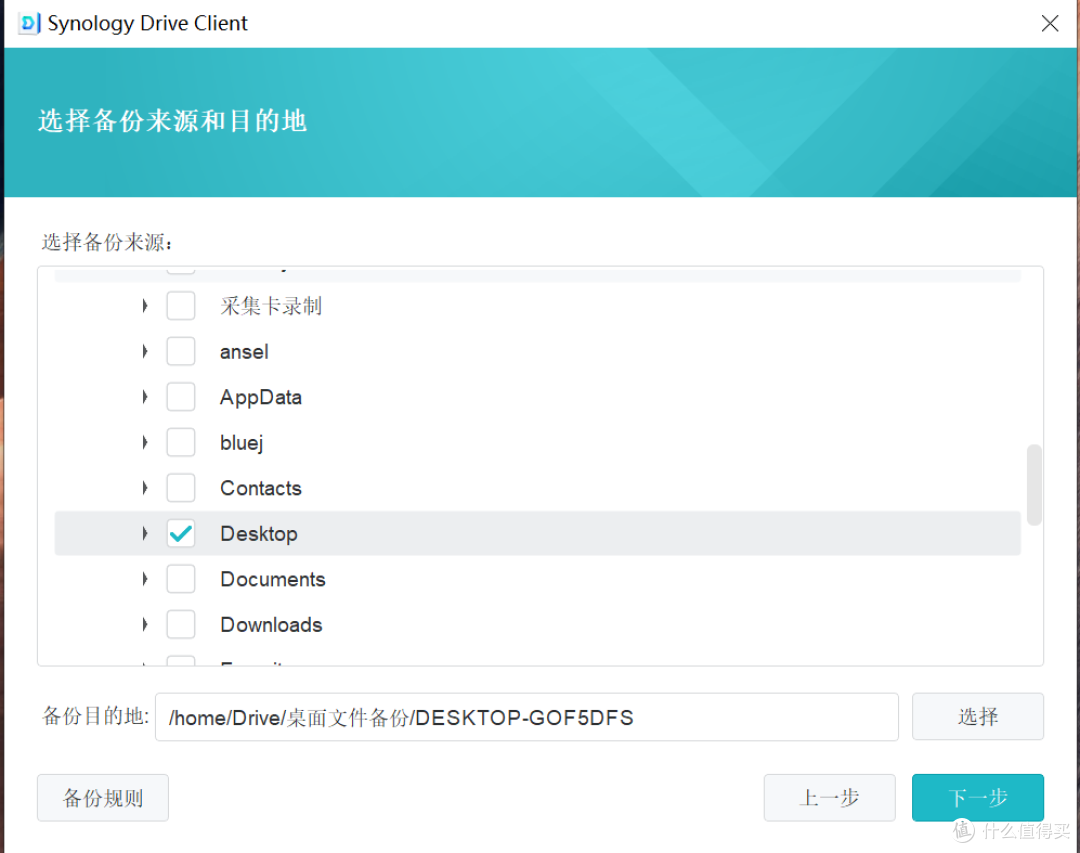This screenshot has height=853, width=1080.
Task: Expand the 采集卡录制 folder tree
Action: [x=145, y=305]
